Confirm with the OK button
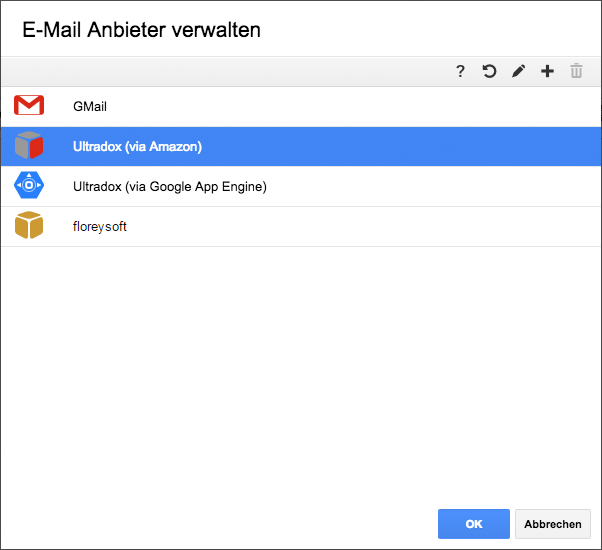 coord(474,524)
